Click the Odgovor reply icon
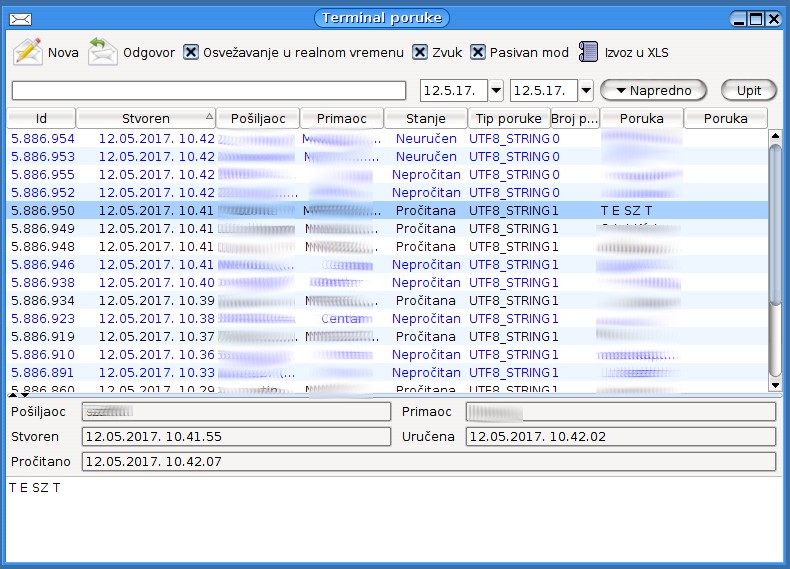The image size is (790, 569). [102, 52]
